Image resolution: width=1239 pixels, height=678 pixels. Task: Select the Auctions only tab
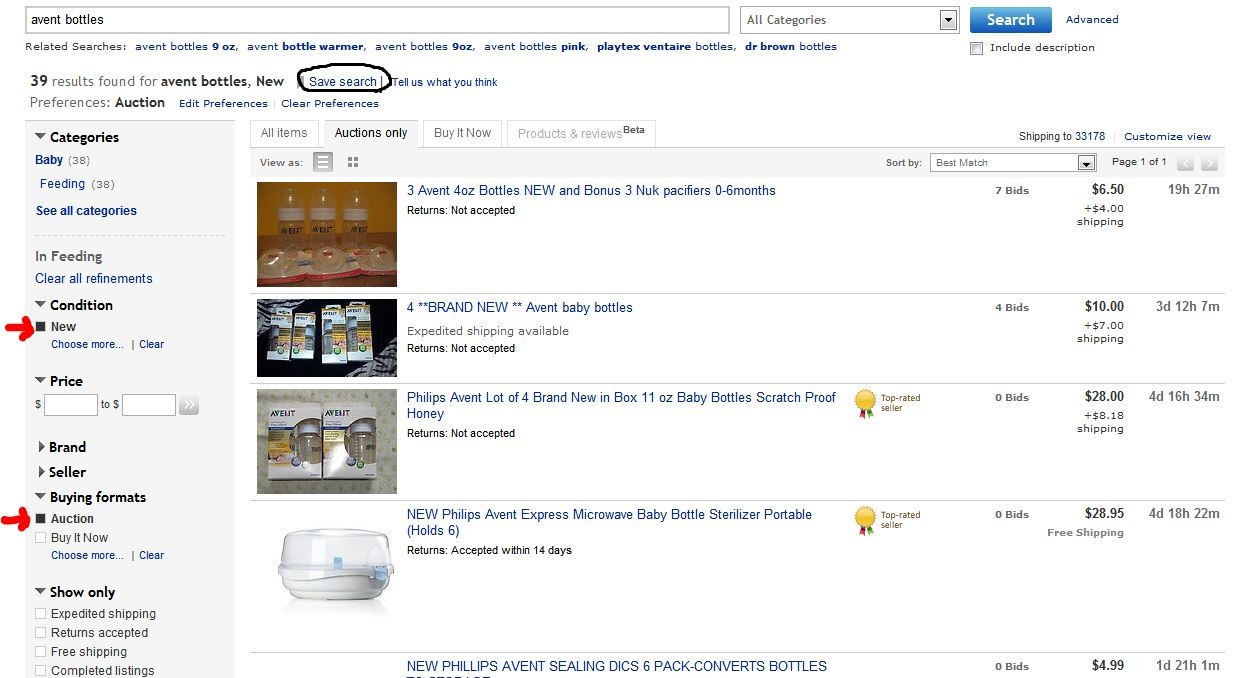(x=371, y=133)
